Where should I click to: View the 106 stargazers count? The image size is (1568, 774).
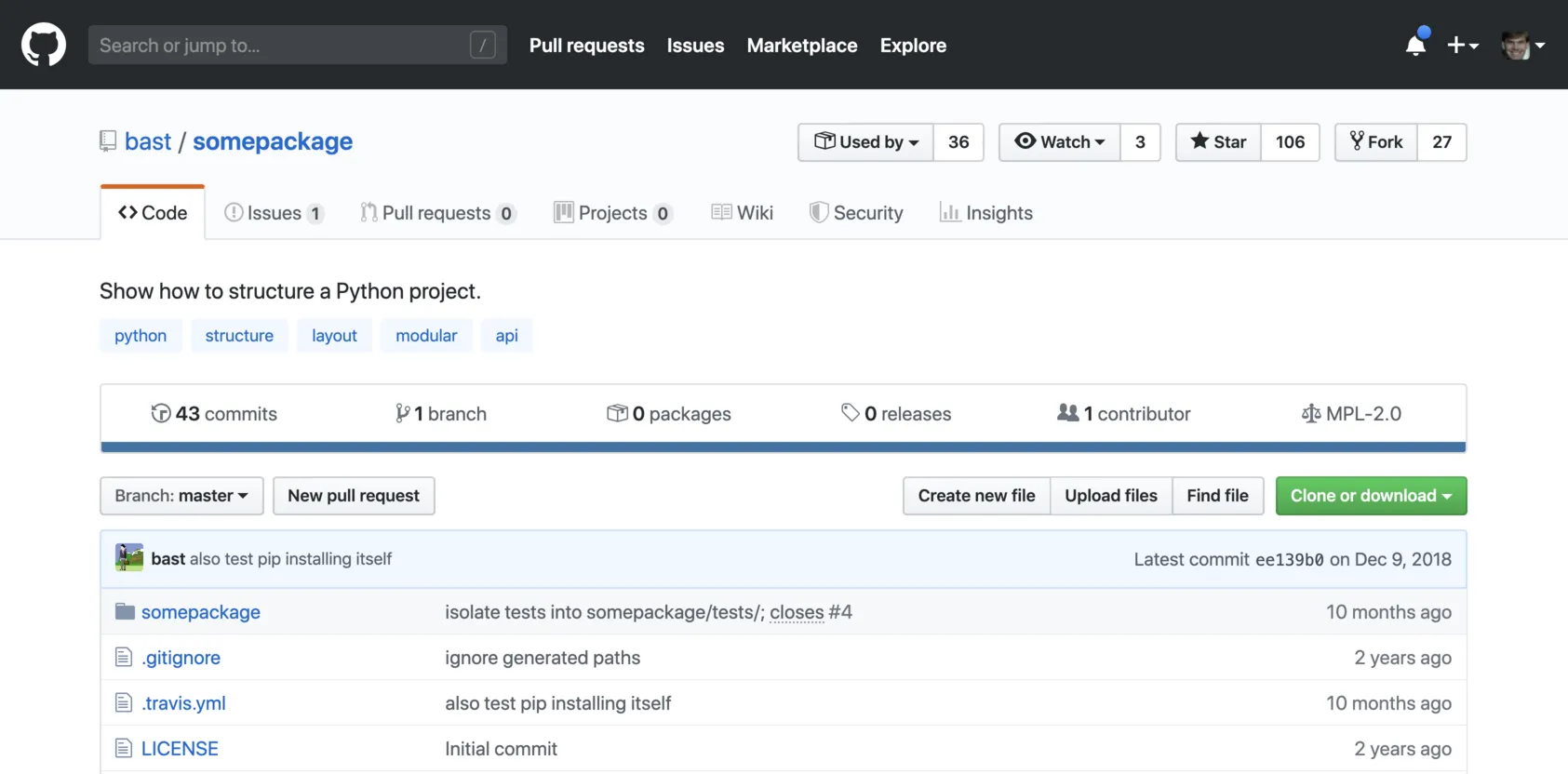(x=1290, y=142)
